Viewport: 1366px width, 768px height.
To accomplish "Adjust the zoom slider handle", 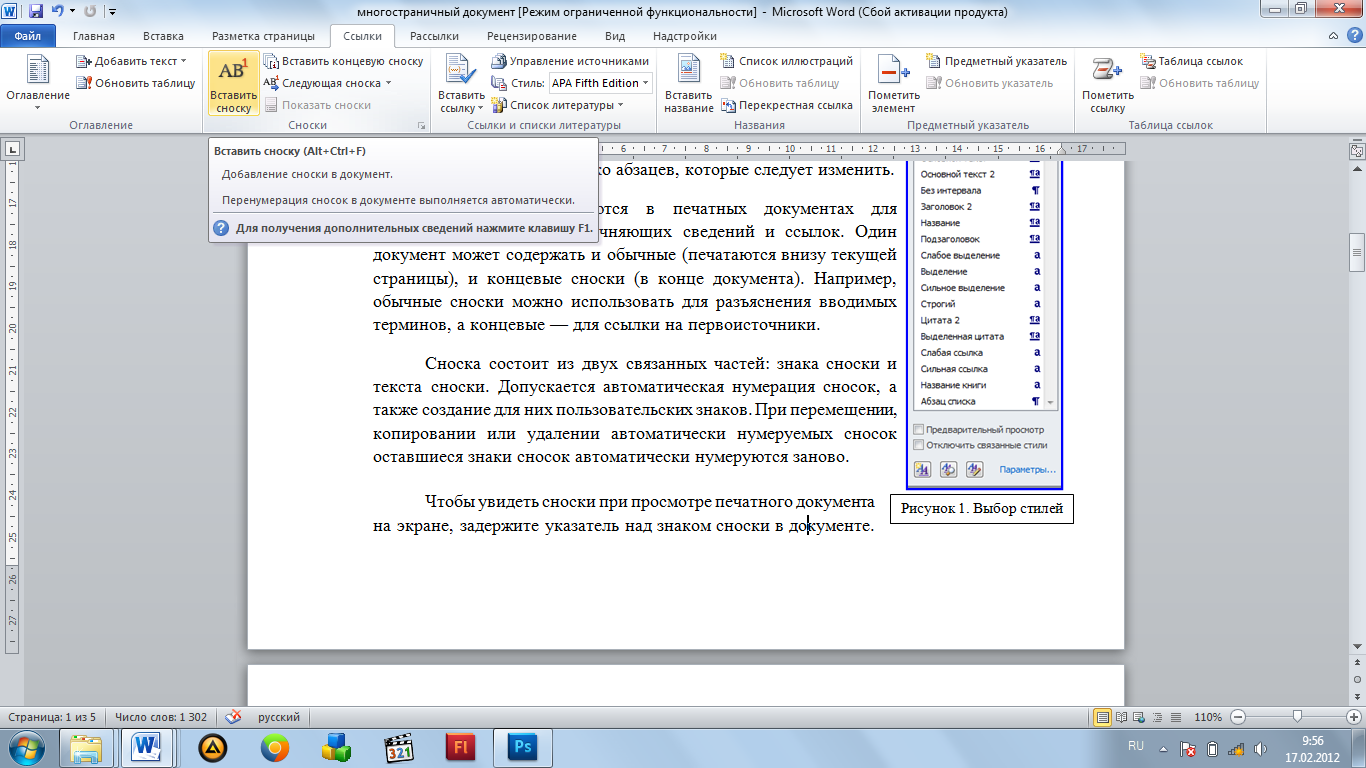I will click(x=1297, y=717).
